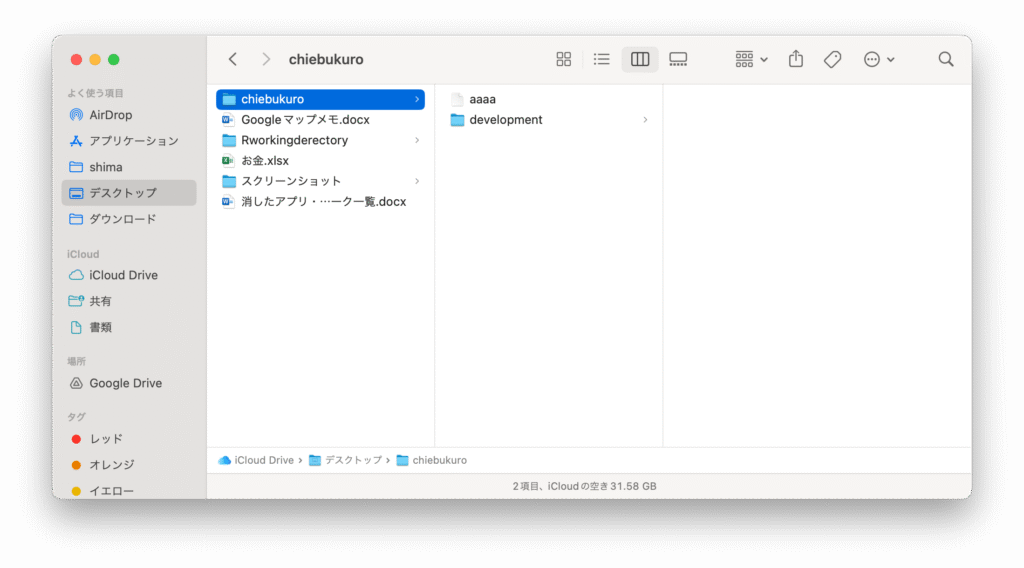Select the スクリーンショット folder
1024x568 pixels.
(320, 181)
